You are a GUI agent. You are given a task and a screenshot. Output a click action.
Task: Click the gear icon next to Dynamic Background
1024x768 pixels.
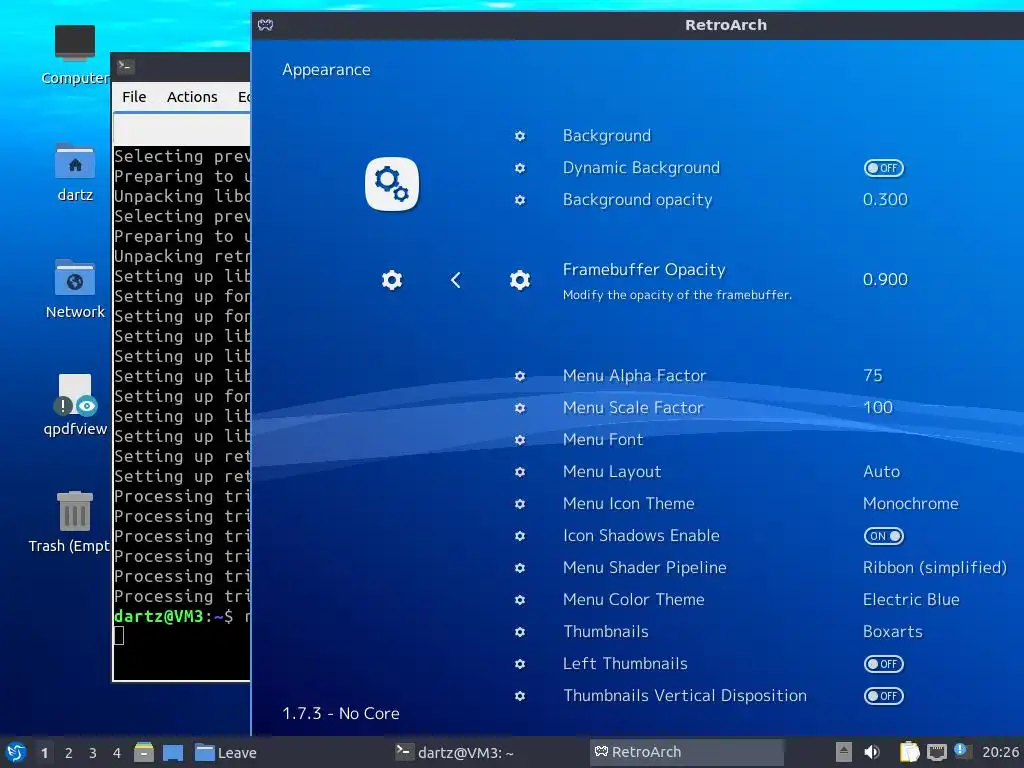click(x=520, y=168)
